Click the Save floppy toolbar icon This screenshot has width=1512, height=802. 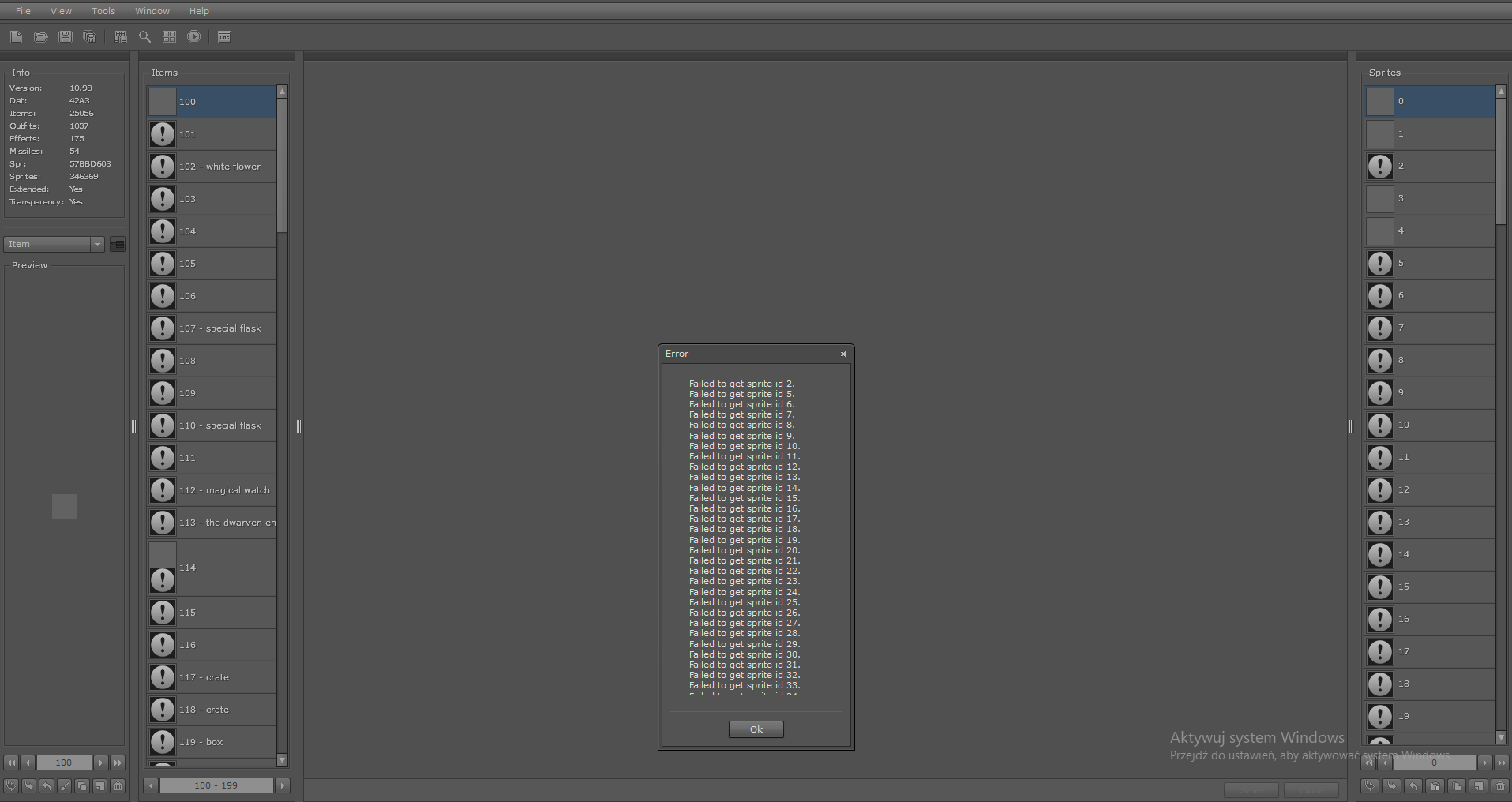[x=66, y=37]
